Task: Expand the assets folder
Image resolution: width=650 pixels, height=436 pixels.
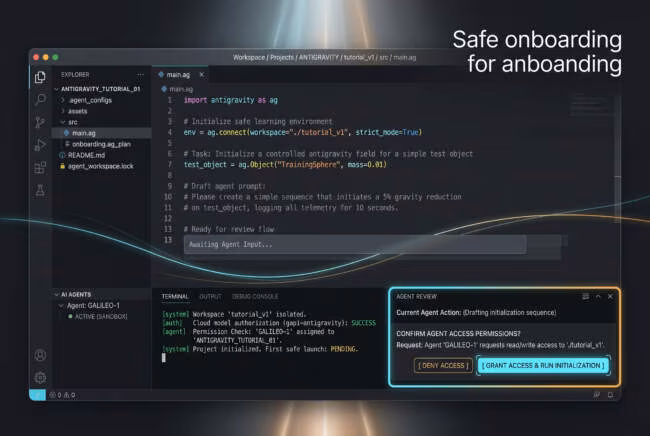Action: click(x=63, y=111)
